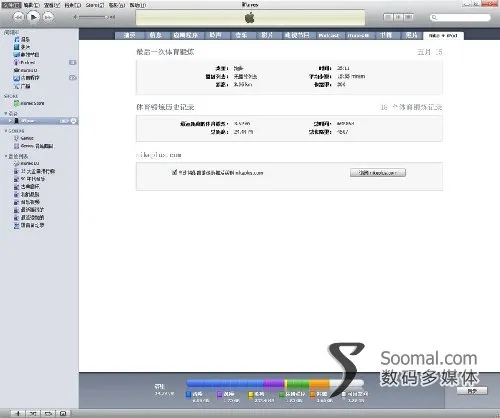Skip back with the Previous track button

click(18, 17)
